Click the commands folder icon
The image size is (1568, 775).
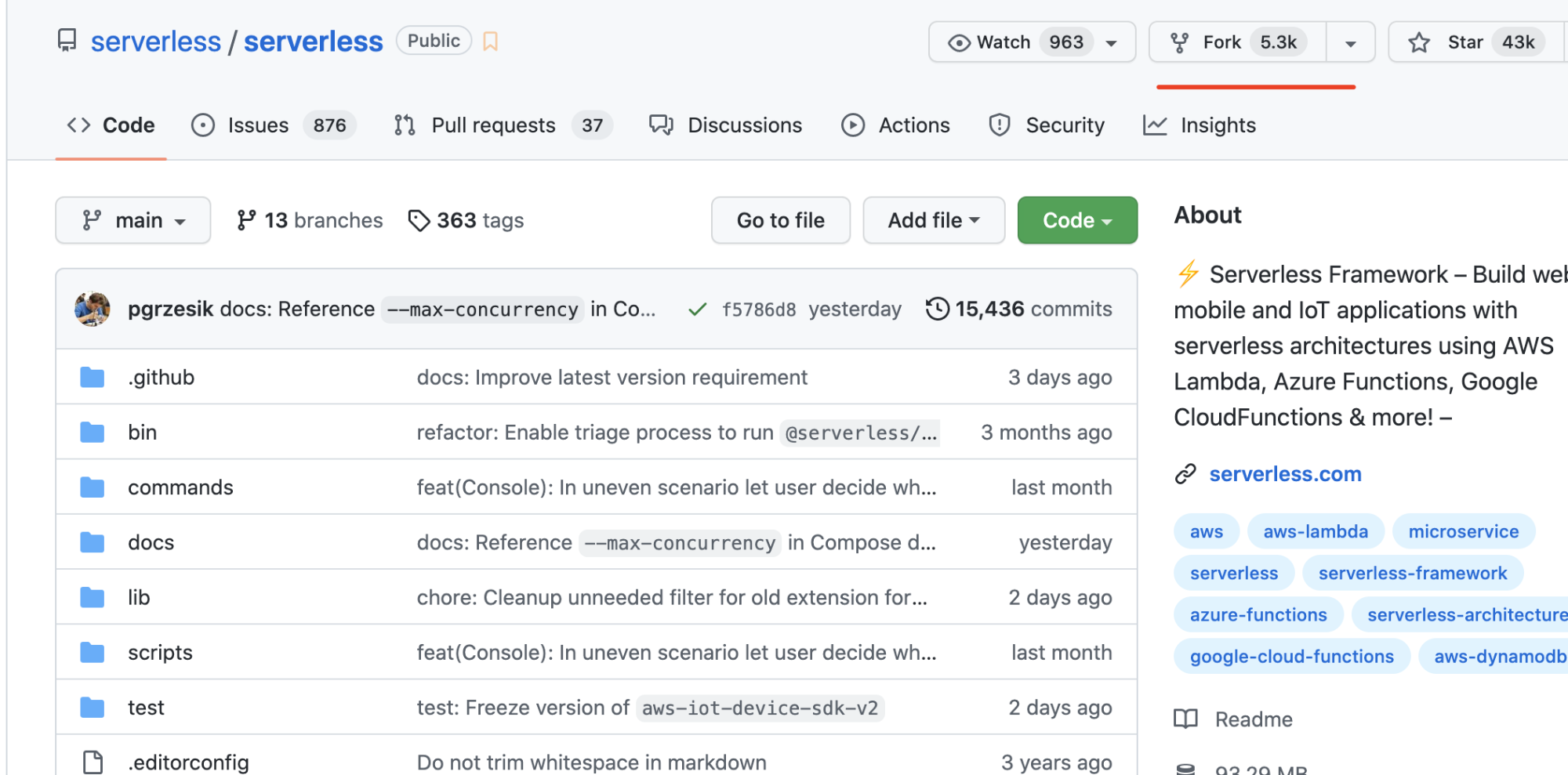click(x=93, y=487)
